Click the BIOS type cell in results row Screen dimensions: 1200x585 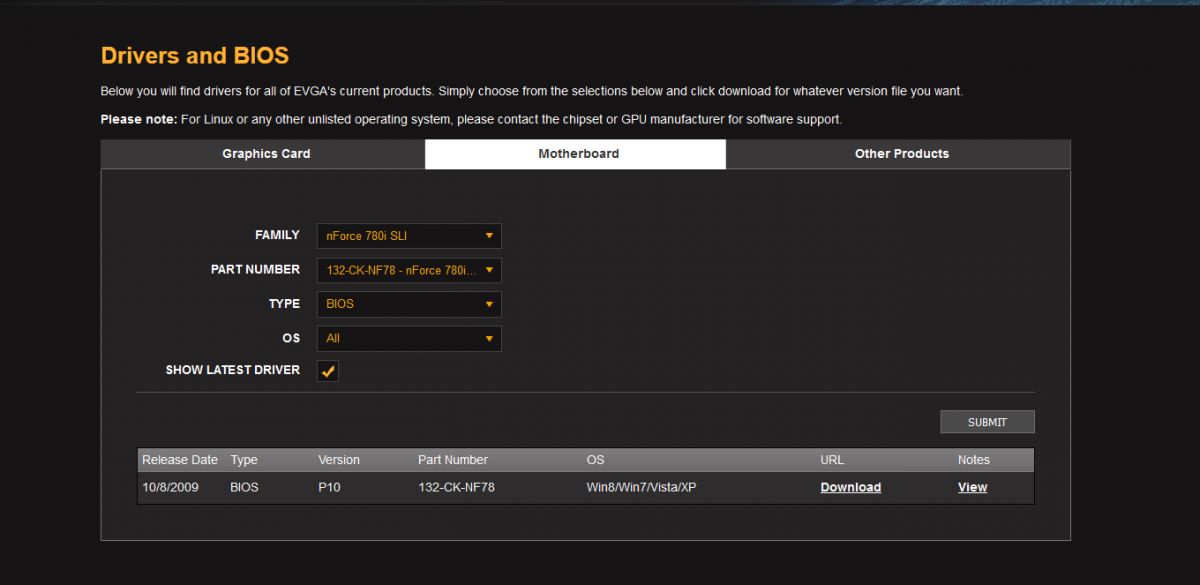(244, 487)
